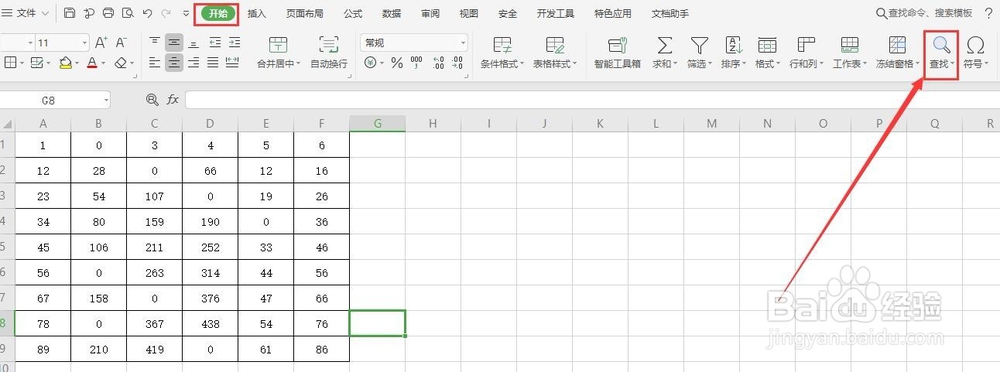Screen dimensions: 1000x372
Task: Select column H header
Action: [433, 124]
